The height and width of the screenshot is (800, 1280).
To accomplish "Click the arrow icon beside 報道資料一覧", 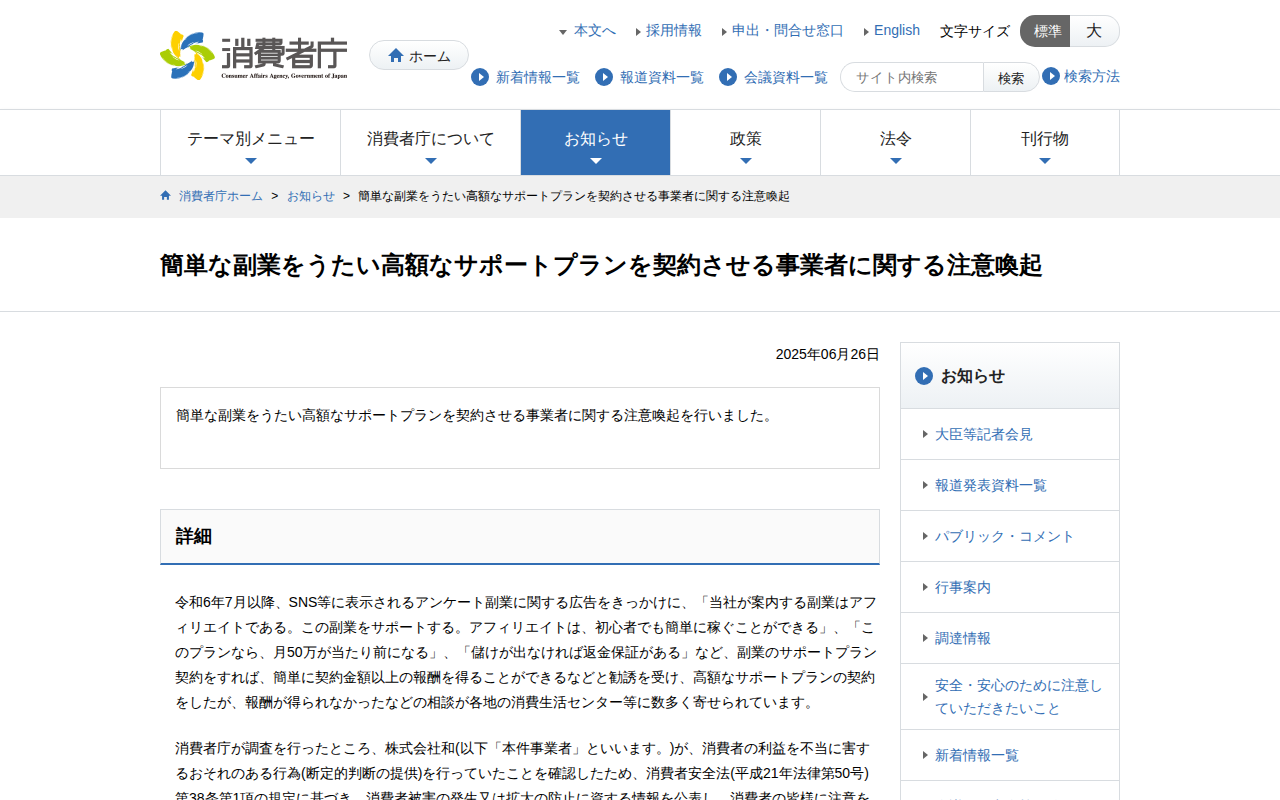I will tap(604, 77).
